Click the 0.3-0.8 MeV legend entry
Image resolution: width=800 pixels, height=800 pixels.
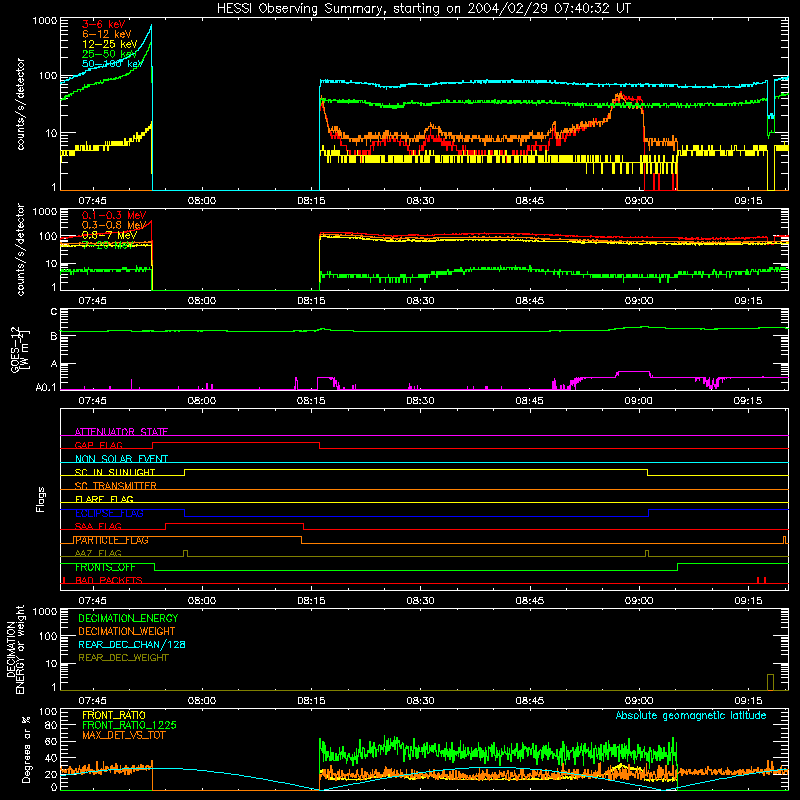coord(114,225)
